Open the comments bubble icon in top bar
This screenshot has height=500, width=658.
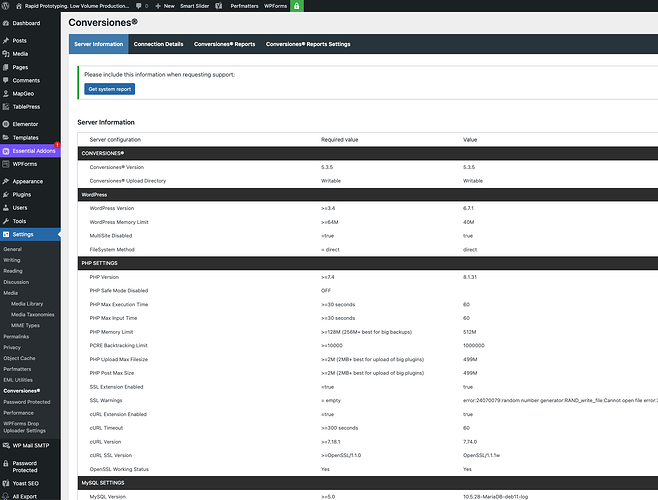pyautogui.click(x=136, y=5)
